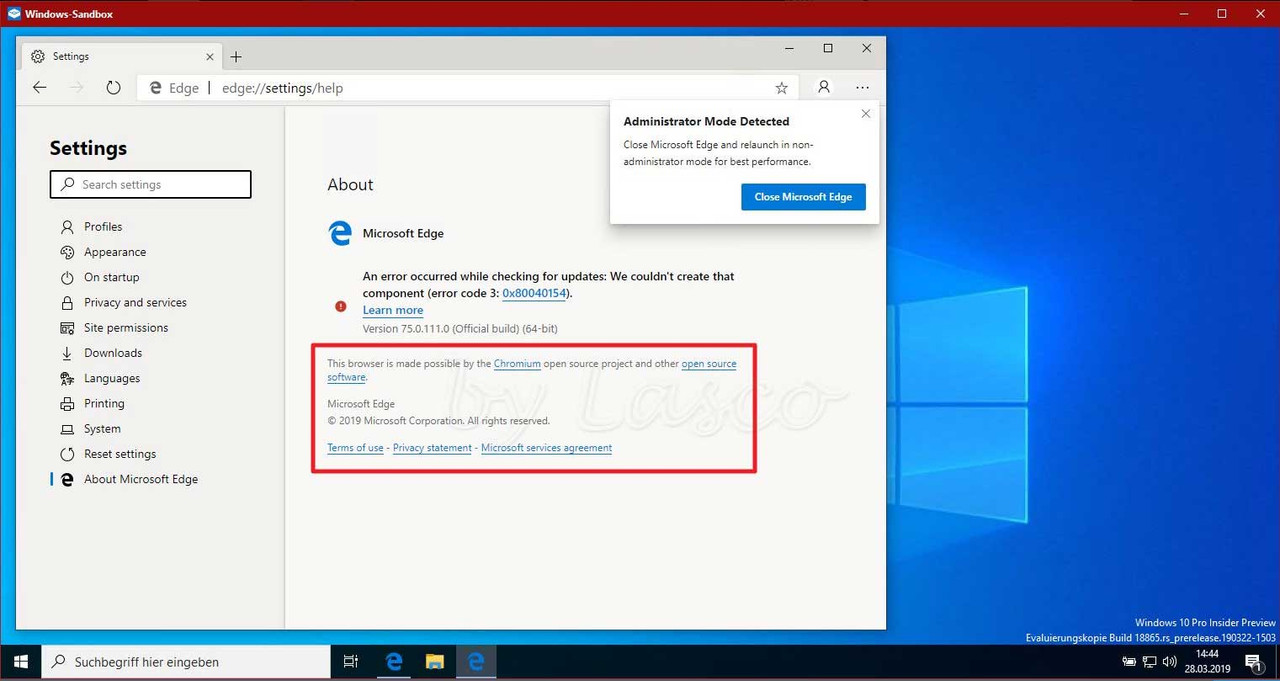1280x681 pixels.
Task: Focus the Search settings box
Action: 150,184
